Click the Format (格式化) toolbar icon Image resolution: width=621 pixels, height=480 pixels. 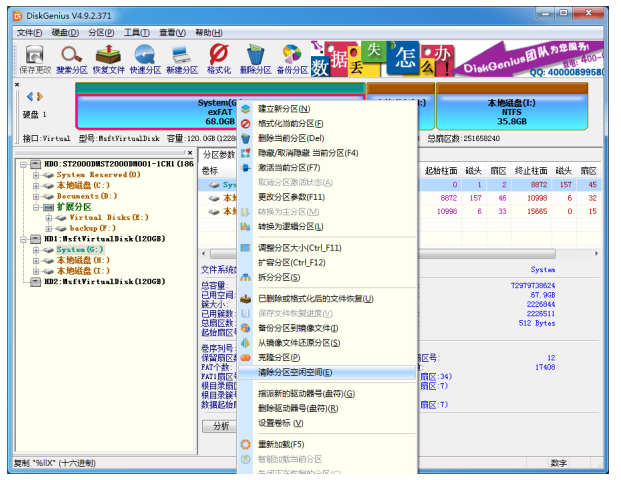219,59
